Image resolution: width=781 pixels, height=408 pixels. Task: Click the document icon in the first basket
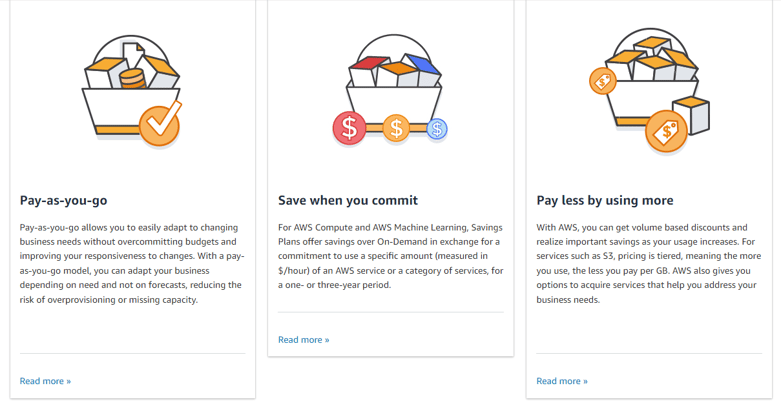(133, 55)
